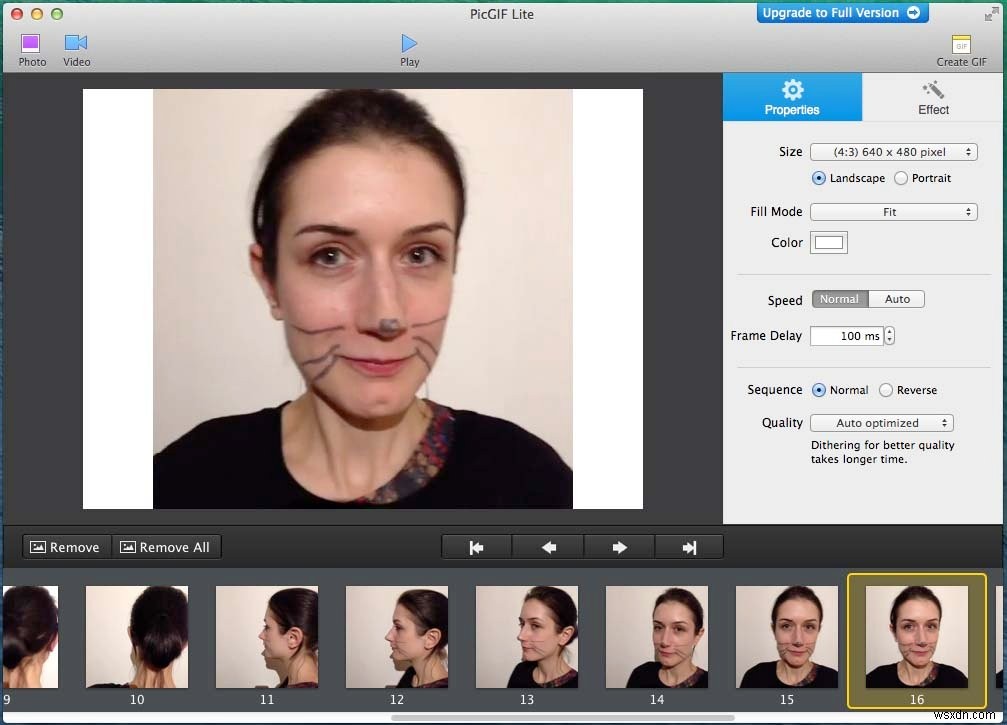1007x725 pixels.
Task: Open the Quality dropdown menu
Action: pyautogui.click(x=881, y=422)
